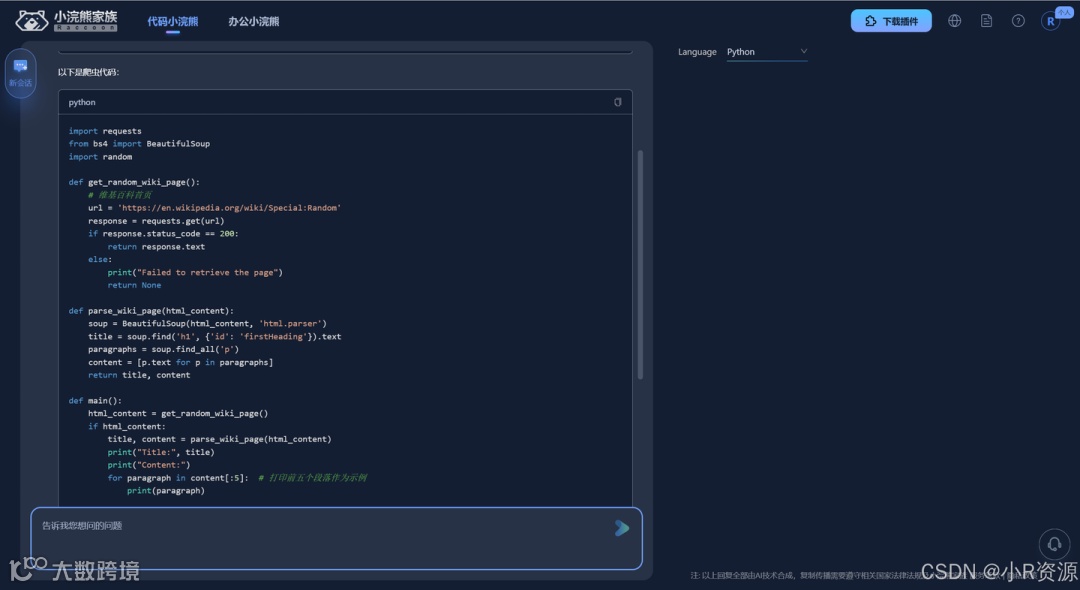The image size is (1080, 590).
Task: Click the question input field
Action: pyautogui.click(x=336, y=538)
